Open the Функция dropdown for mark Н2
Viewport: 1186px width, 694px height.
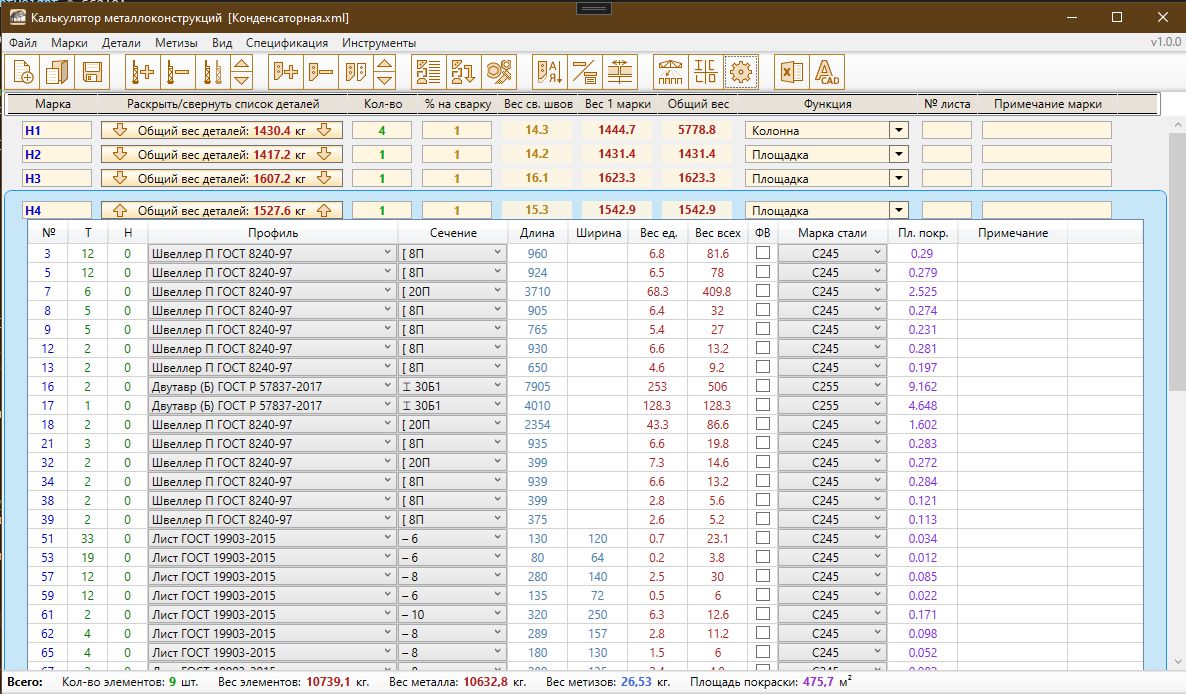[899, 155]
